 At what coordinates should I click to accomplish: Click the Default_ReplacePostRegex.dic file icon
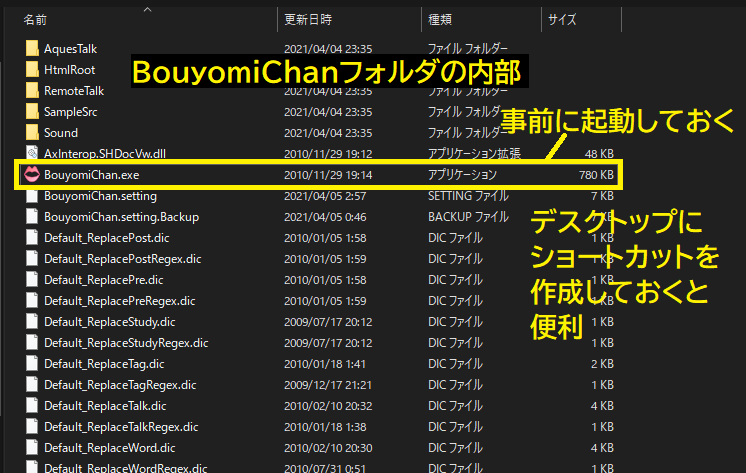[x=32, y=258]
